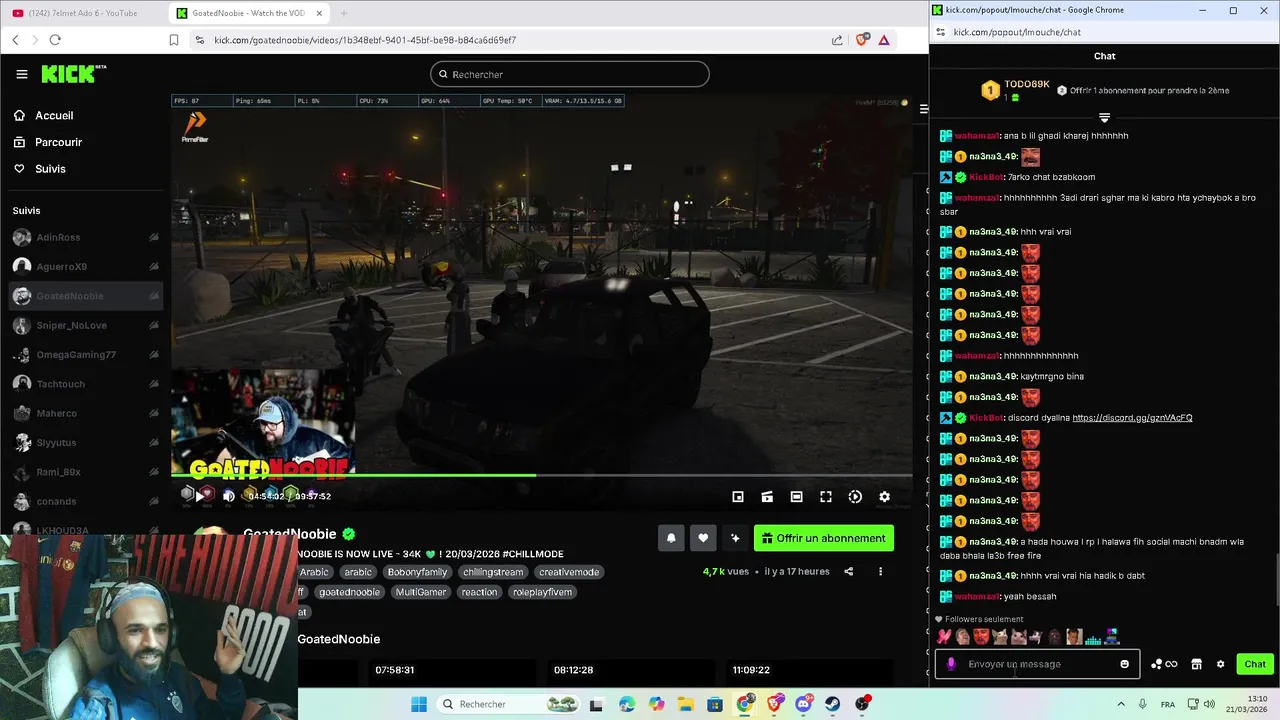Image resolution: width=1280 pixels, height=720 pixels.
Task: Send message with green Chat button
Action: pos(1255,664)
